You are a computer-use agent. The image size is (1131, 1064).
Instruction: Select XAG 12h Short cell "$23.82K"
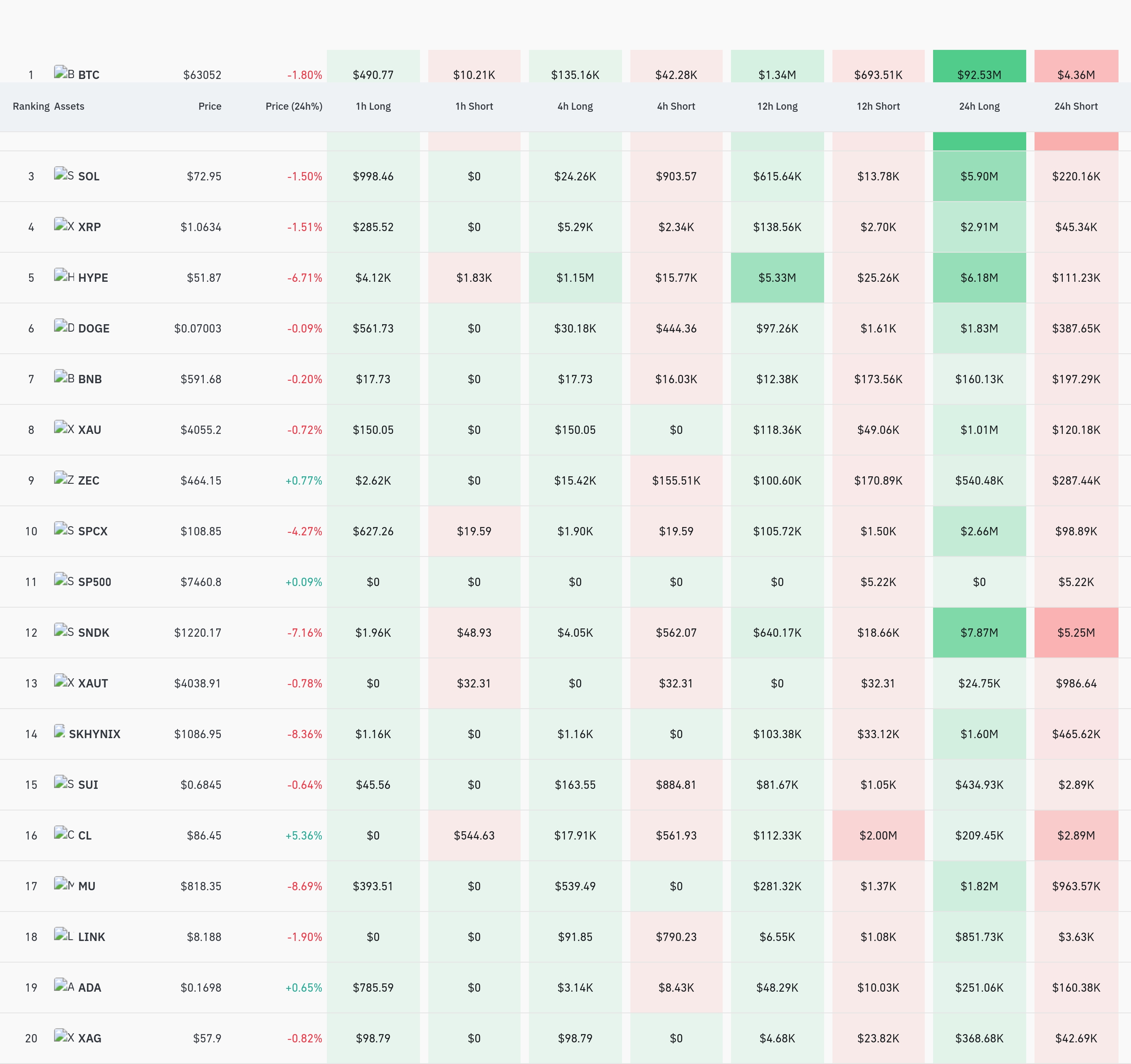pyautogui.click(x=879, y=1038)
